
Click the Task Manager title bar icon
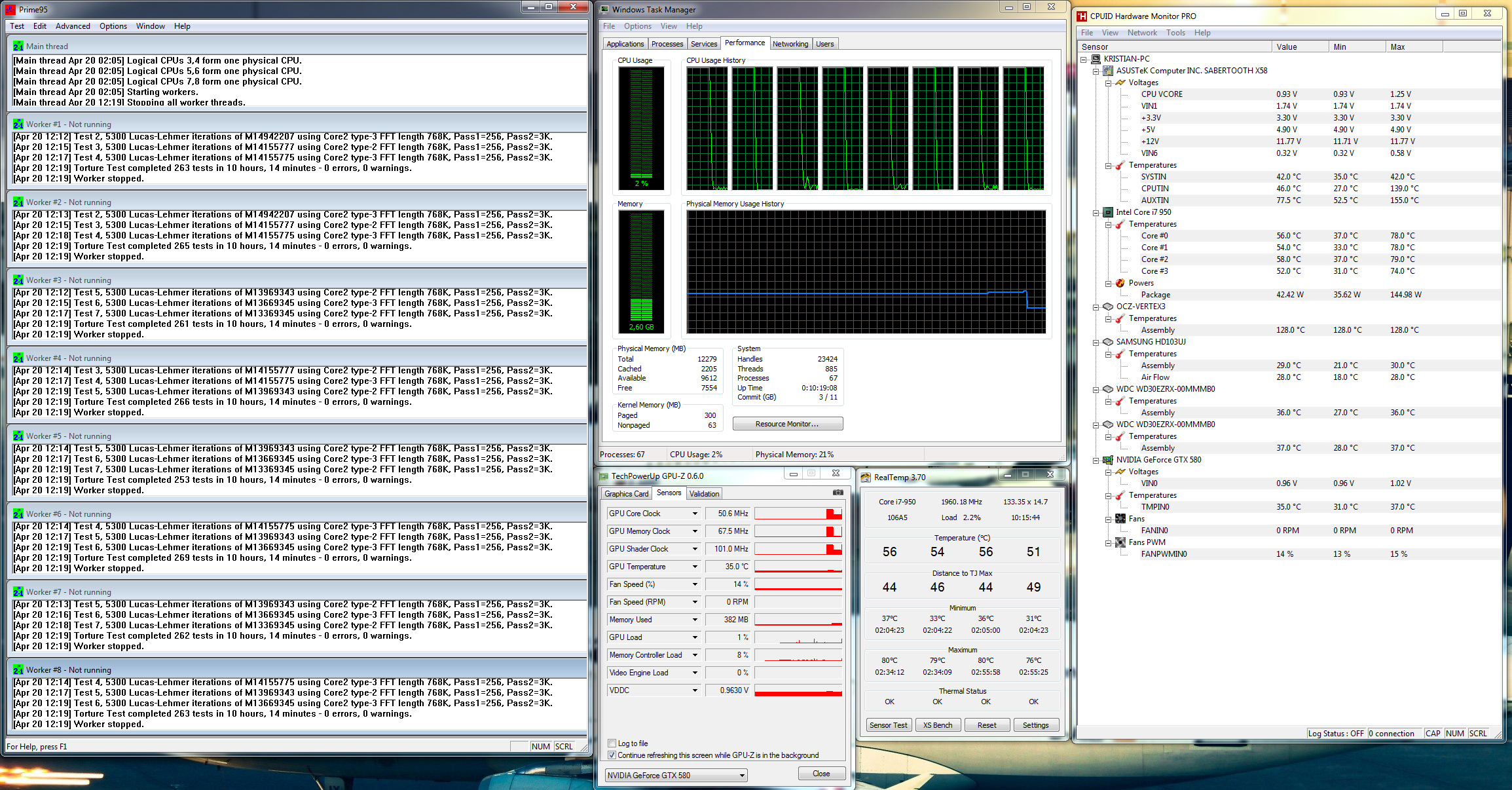[x=604, y=9]
